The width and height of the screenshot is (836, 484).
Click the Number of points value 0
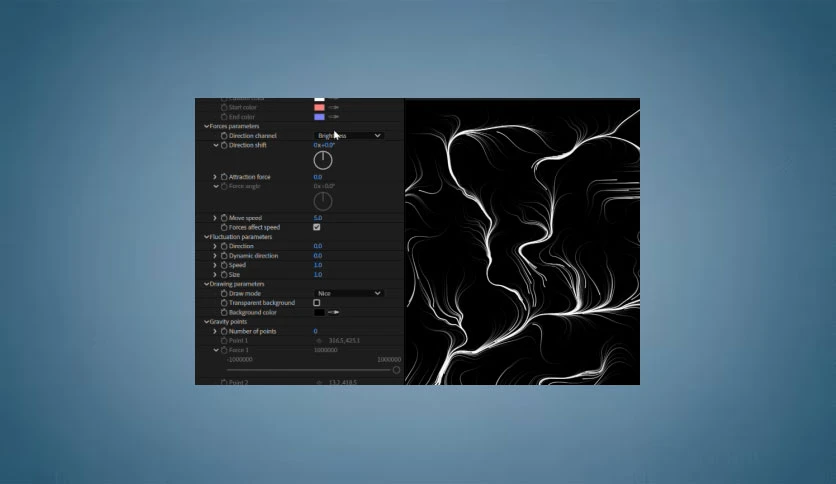316,332
